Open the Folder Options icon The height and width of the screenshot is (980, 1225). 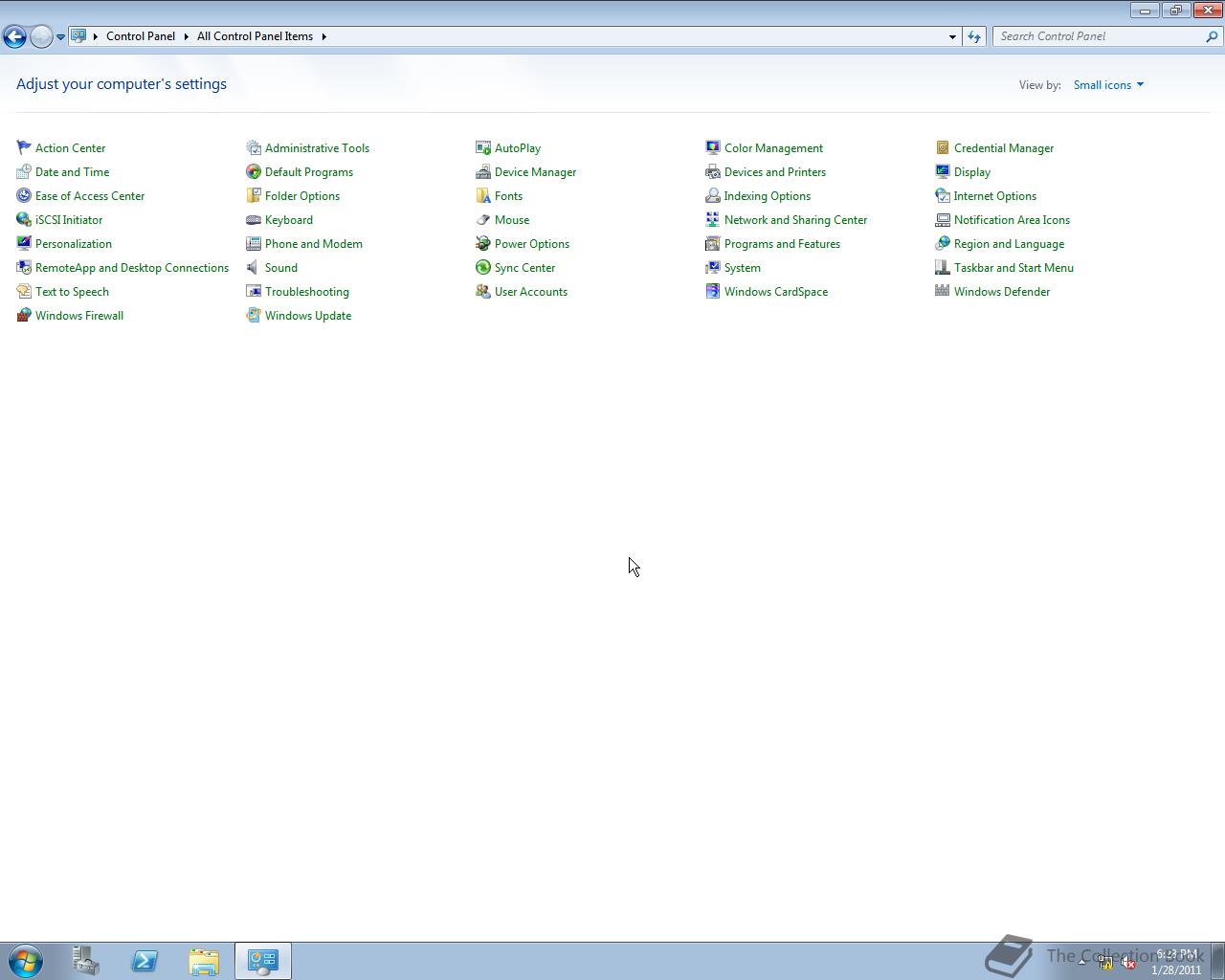(254, 195)
